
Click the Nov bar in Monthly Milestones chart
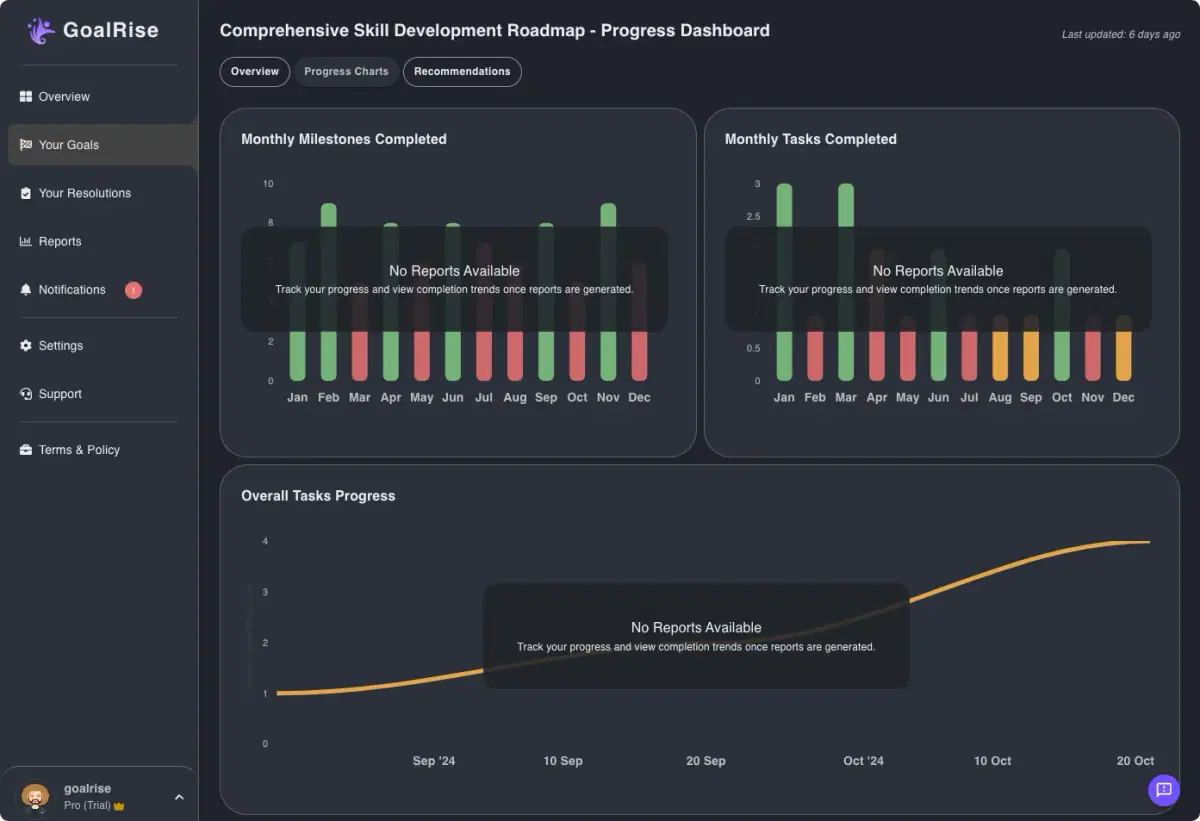click(608, 292)
